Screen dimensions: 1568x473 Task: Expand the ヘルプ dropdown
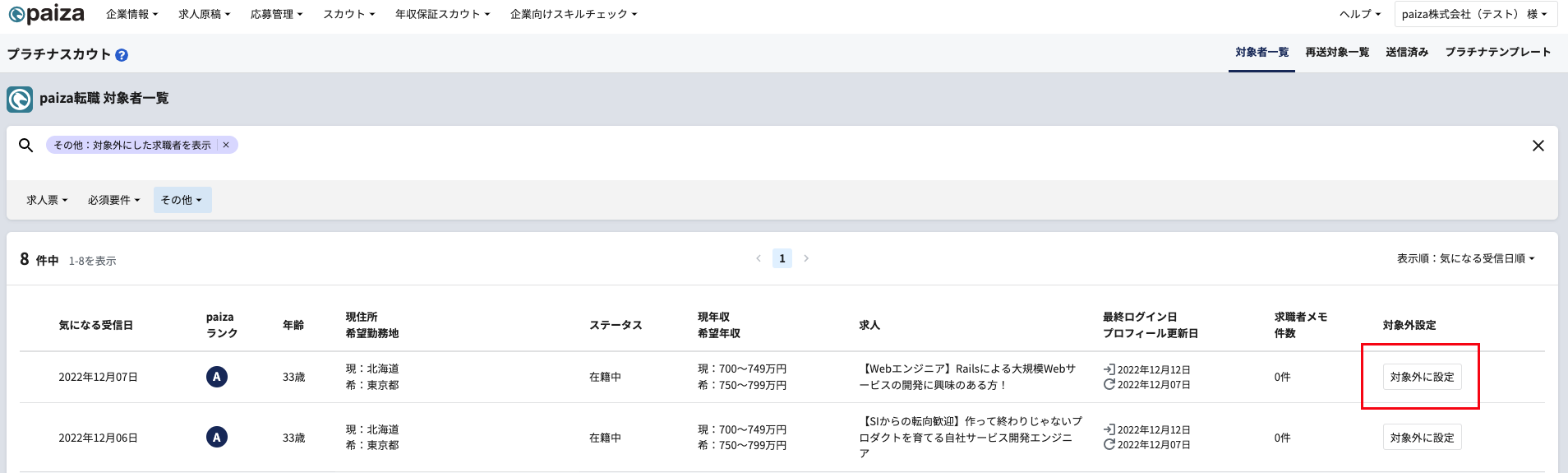tap(1360, 14)
